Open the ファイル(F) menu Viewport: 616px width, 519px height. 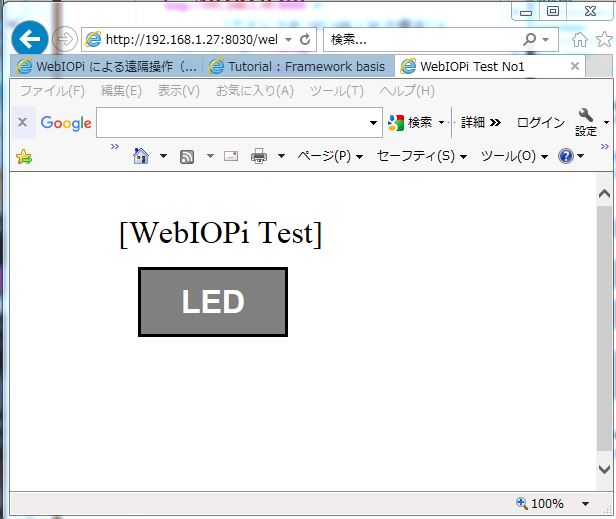click(52, 91)
